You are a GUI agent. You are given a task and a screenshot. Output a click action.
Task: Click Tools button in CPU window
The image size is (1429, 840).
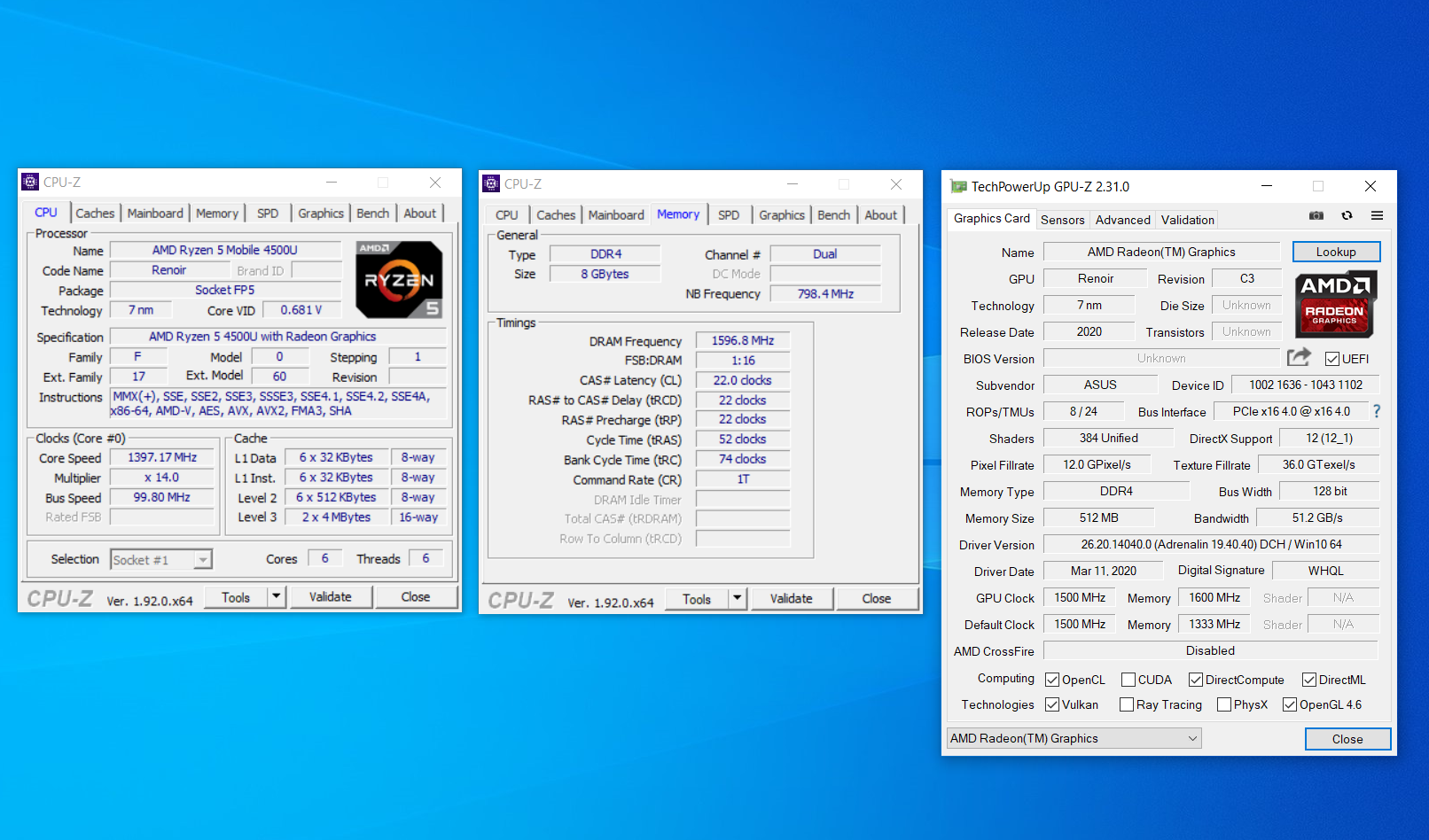(x=236, y=597)
